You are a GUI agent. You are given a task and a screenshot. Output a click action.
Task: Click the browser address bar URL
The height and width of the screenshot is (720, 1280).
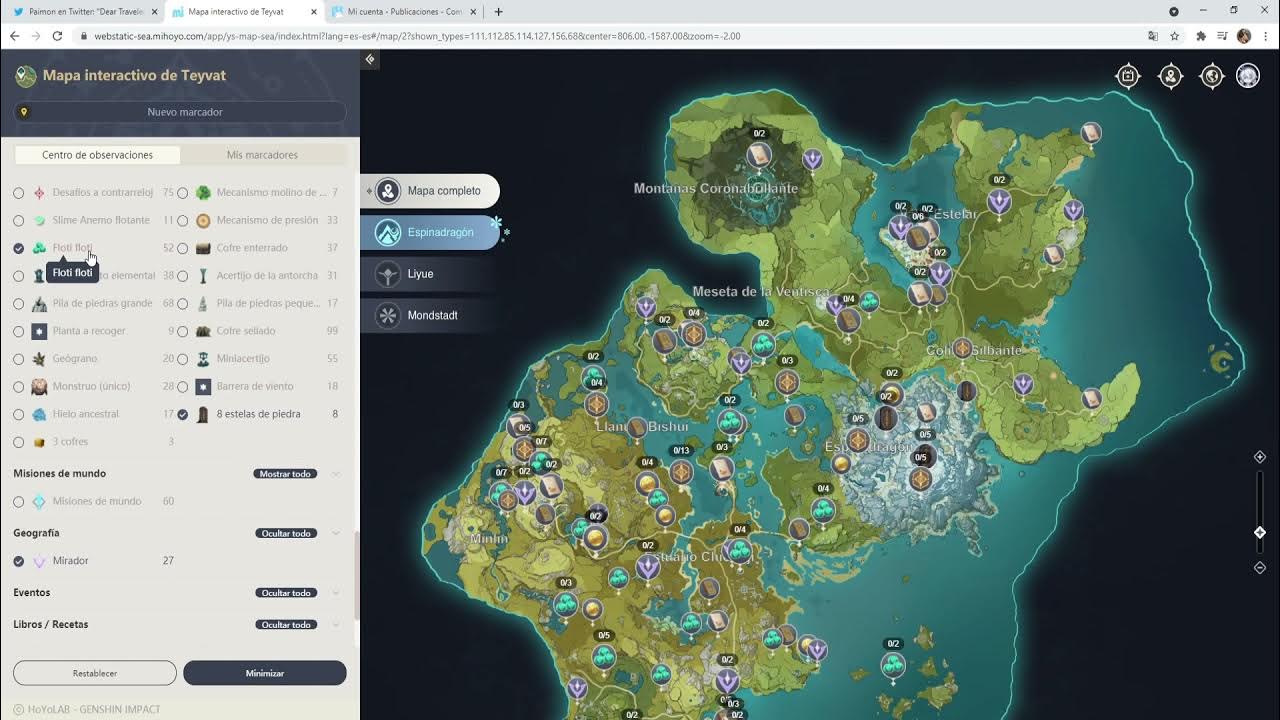click(417, 36)
